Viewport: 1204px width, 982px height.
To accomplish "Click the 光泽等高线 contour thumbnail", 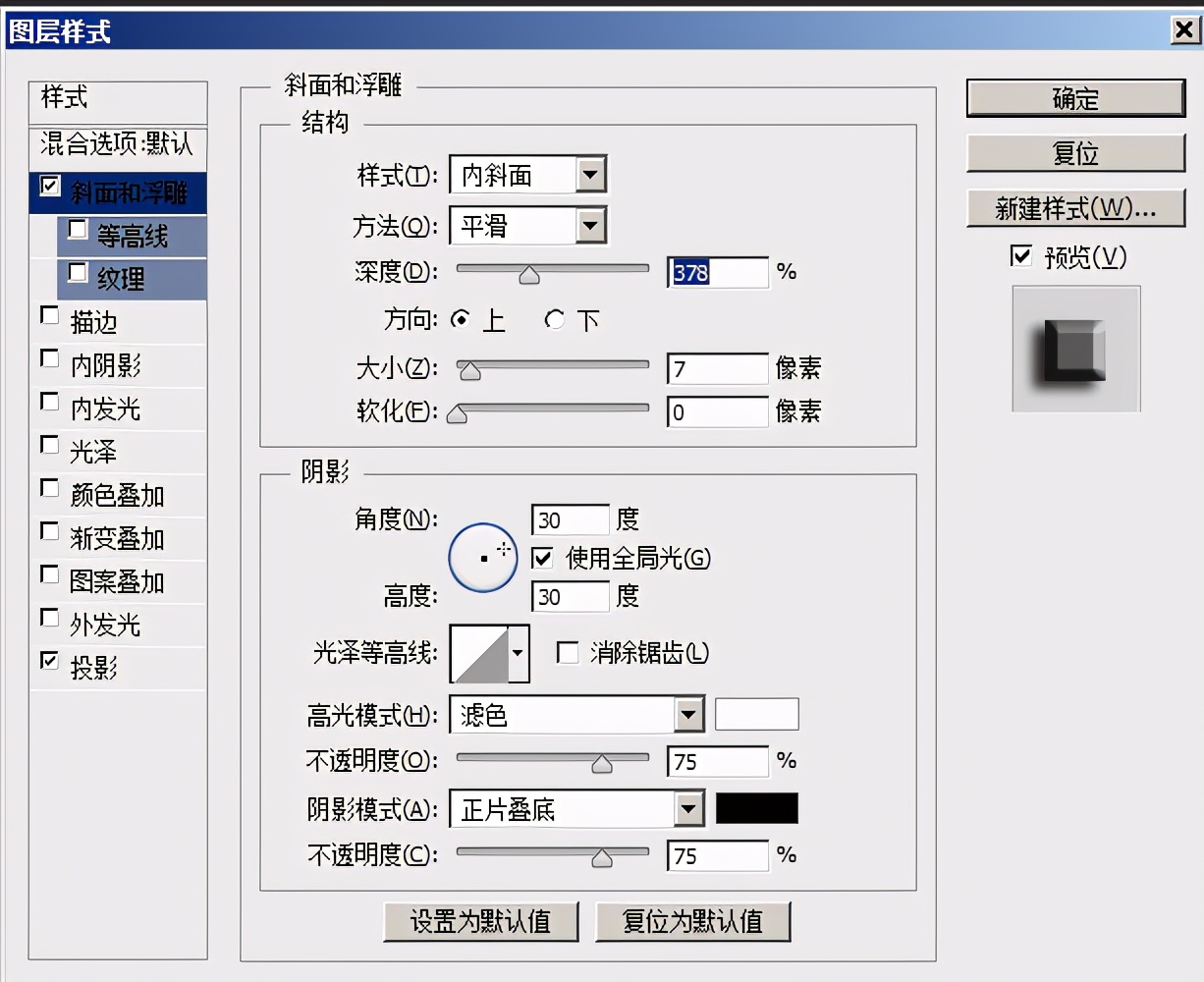I will [x=479, y=654].
